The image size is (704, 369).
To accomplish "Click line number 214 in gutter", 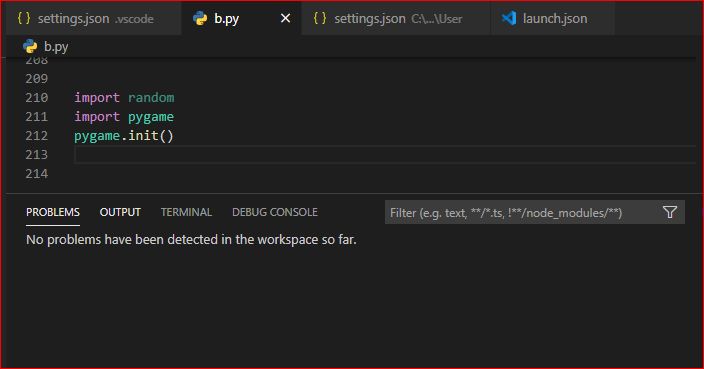I will 37,174.
